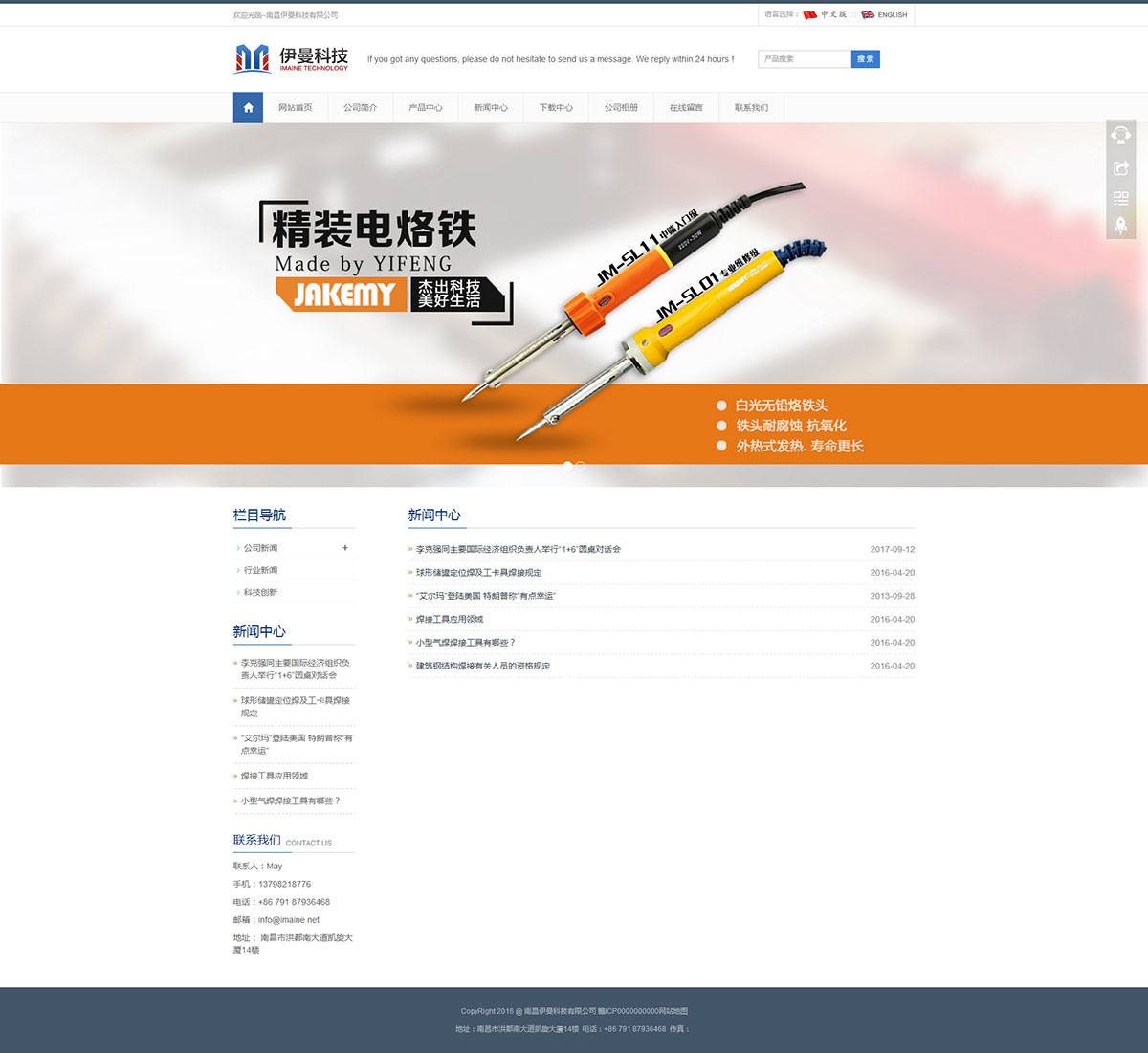Viewport: 1148px width, 1053px height.
Task: Open 行业新闻 category in sidebar navigation
Action: 260,570
